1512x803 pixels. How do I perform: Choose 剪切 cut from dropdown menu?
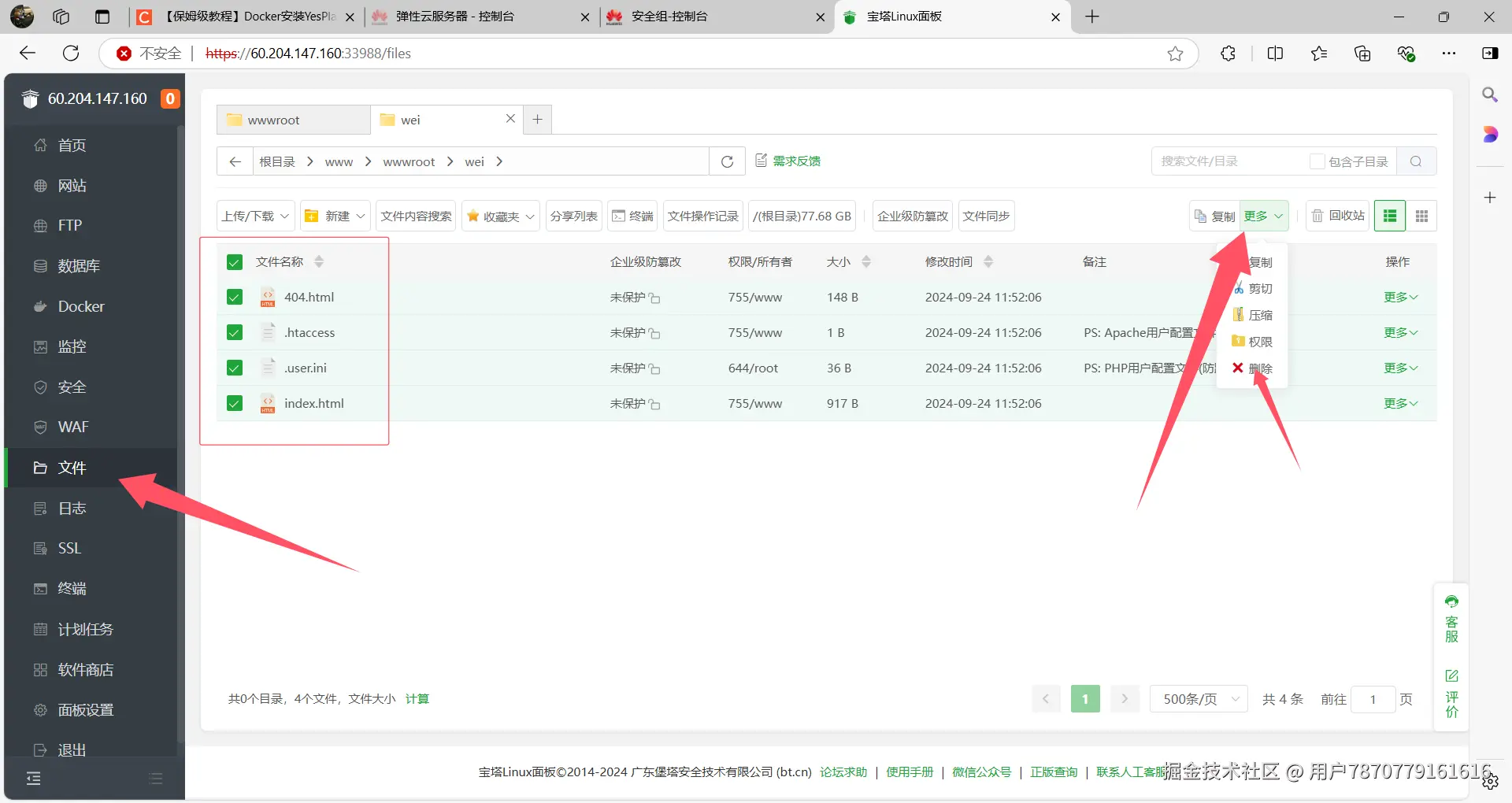point(1254,289)
